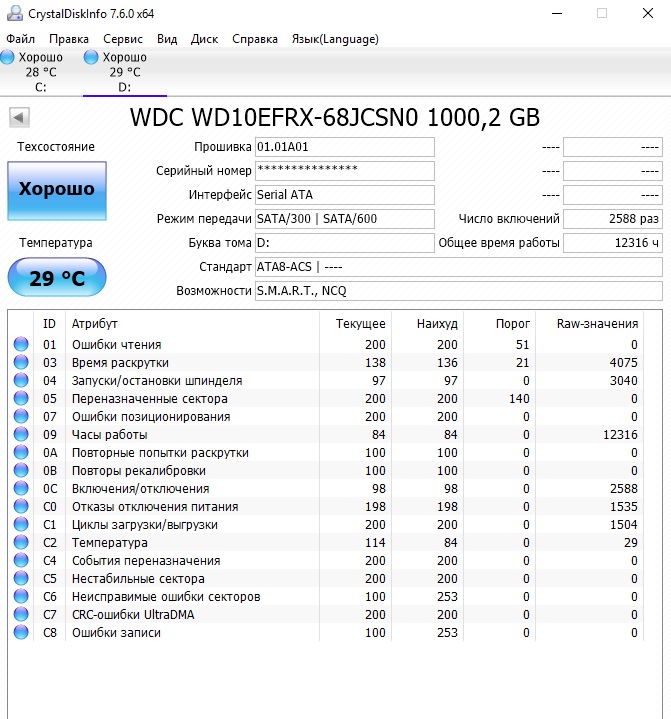Click total hours field 12316 ч
The width and height of the screenshot is (671, 719).
click(x=613, y=243)
